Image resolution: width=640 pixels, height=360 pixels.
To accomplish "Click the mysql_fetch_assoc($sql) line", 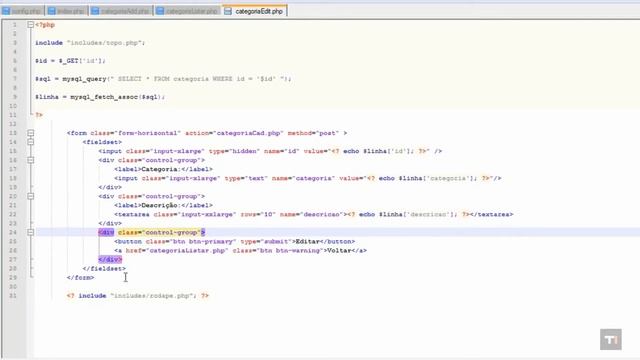I will tap(100, 97).
